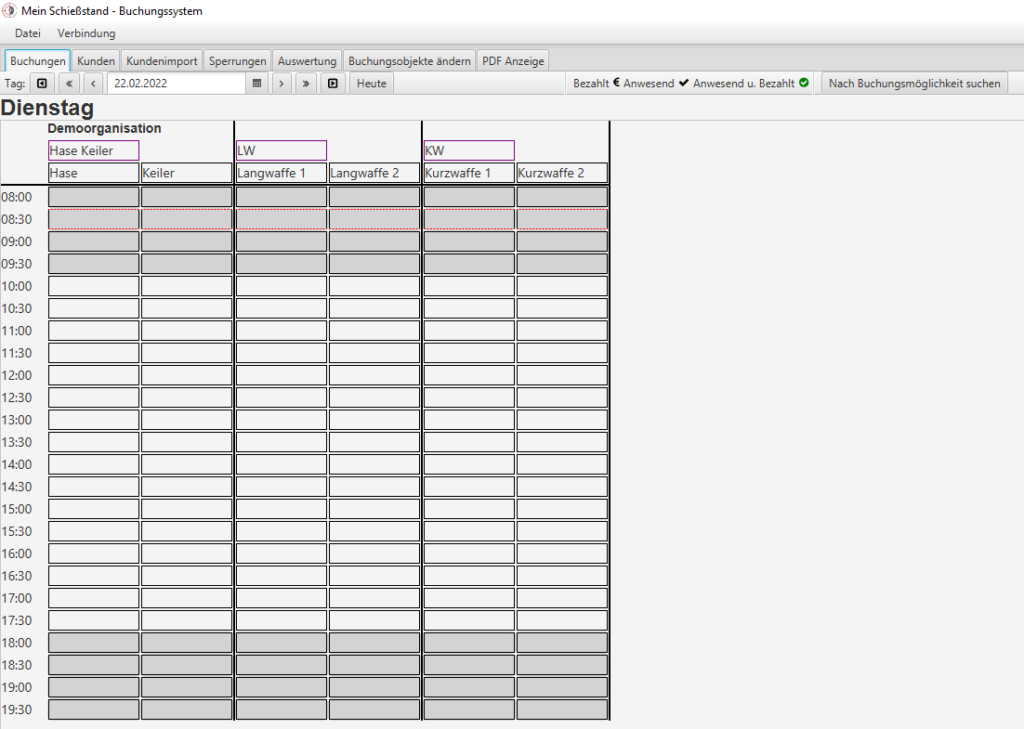Click the Heute button

(372, 84)
